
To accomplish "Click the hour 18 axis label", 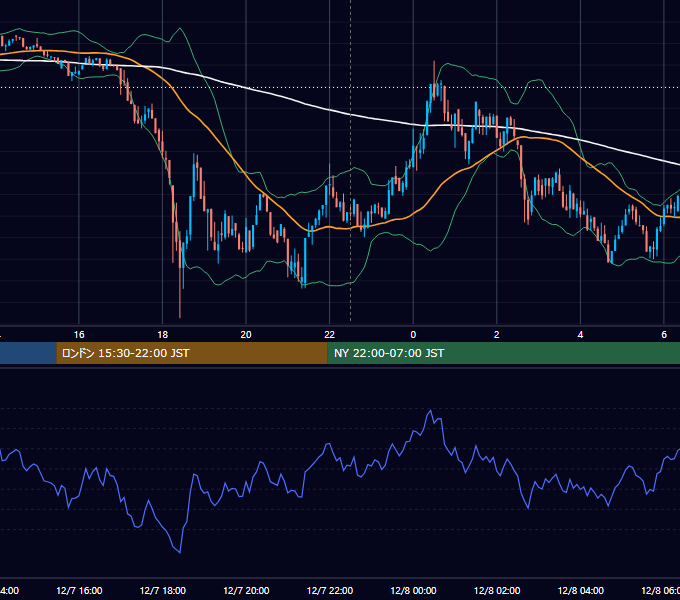I will [x=163, y=335].
